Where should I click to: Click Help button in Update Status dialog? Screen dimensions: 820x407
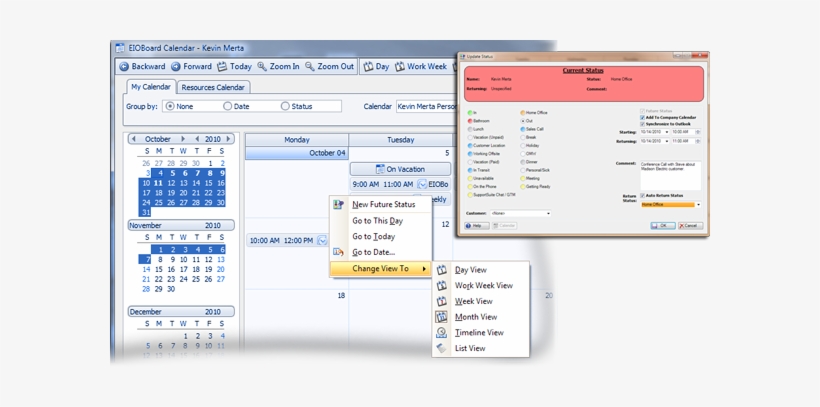click(477, 225)
